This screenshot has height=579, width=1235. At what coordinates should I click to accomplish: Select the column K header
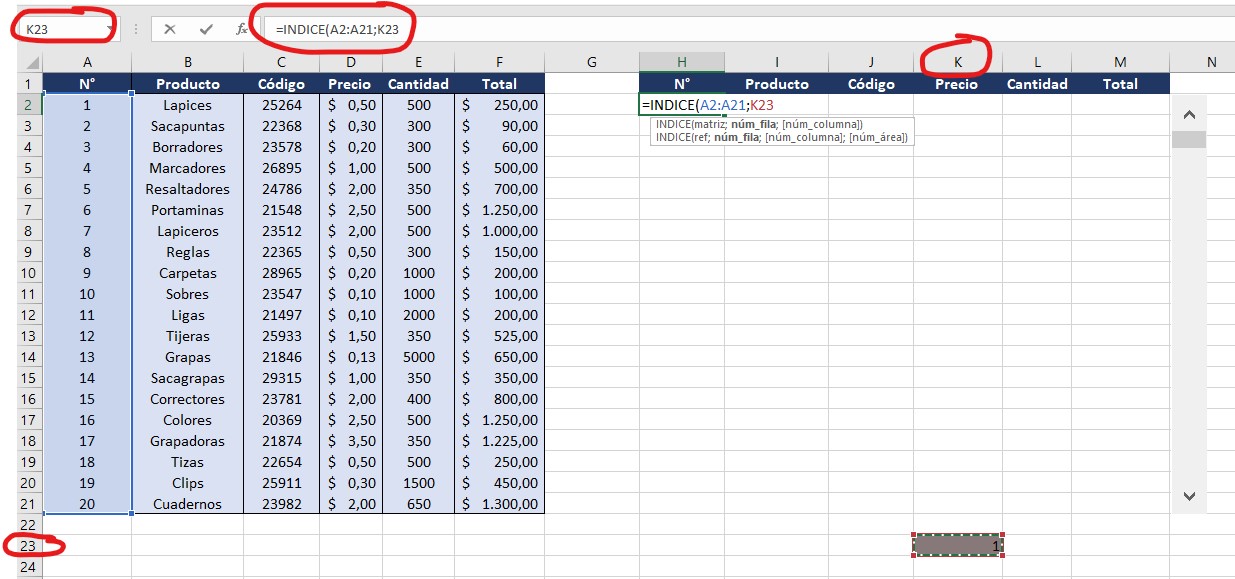tap(957, 62)
